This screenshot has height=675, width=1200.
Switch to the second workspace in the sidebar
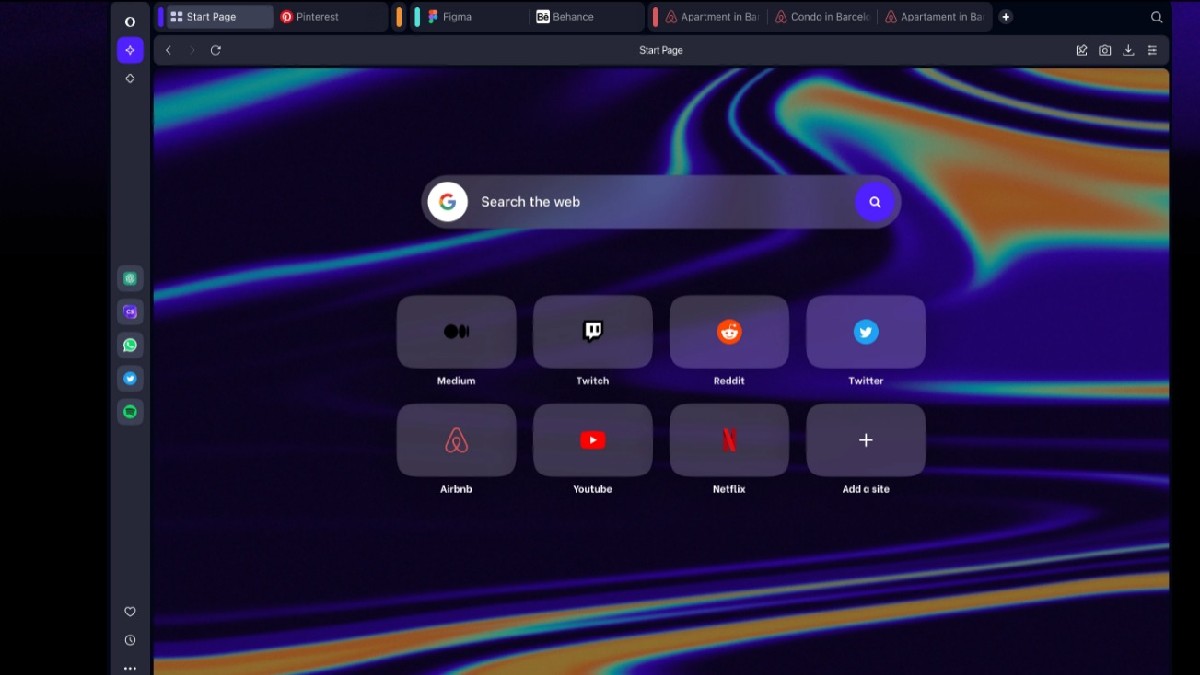point(130,78)
